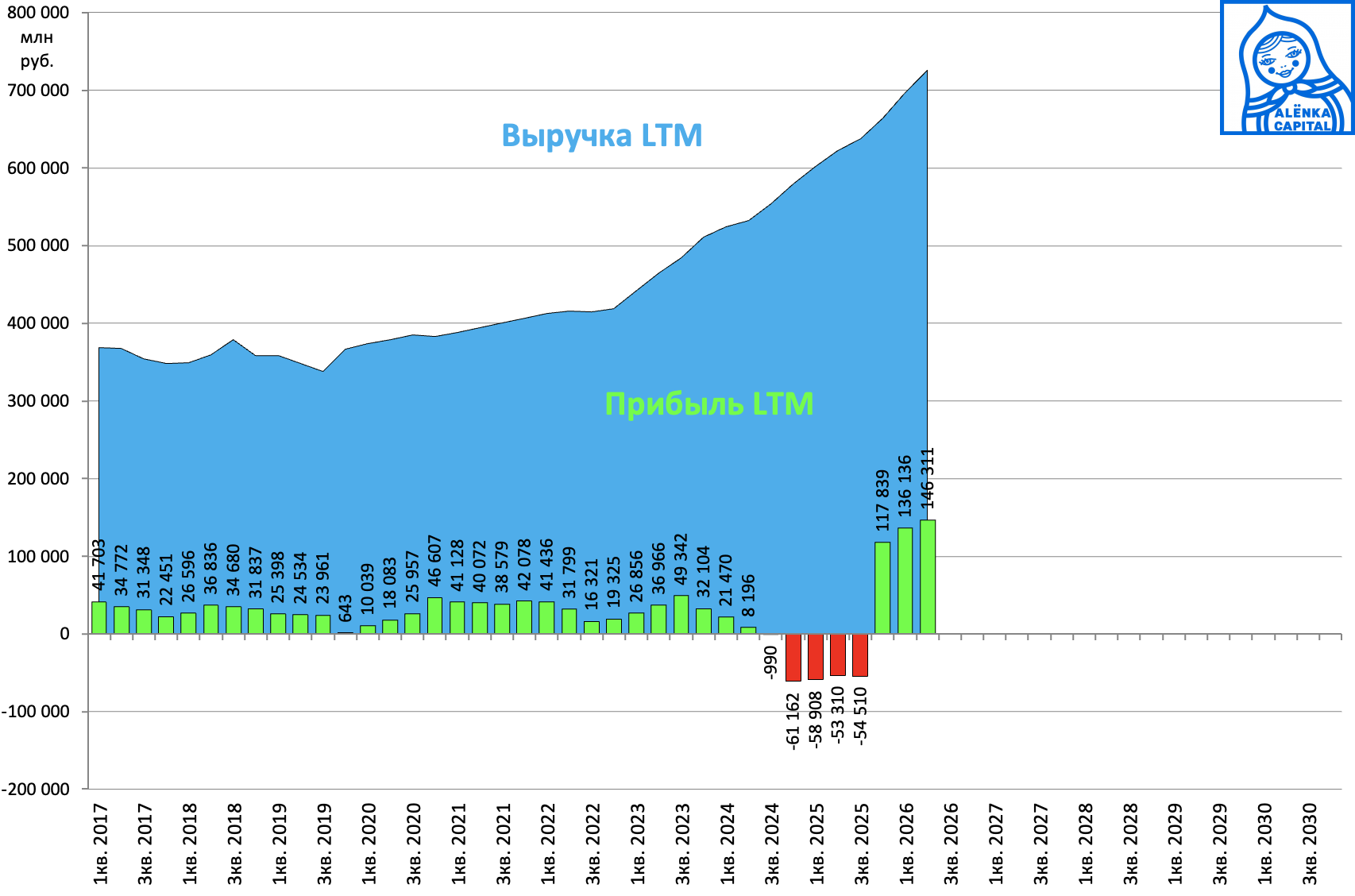Select the red bar labeled -53 310
The image size is (1355, 896).
click(838, 655)
